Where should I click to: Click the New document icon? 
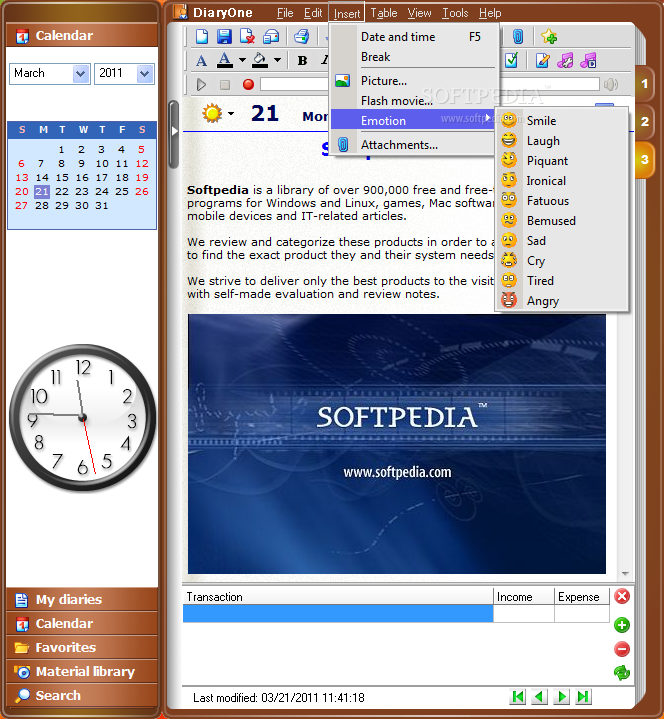click(202, 36)
